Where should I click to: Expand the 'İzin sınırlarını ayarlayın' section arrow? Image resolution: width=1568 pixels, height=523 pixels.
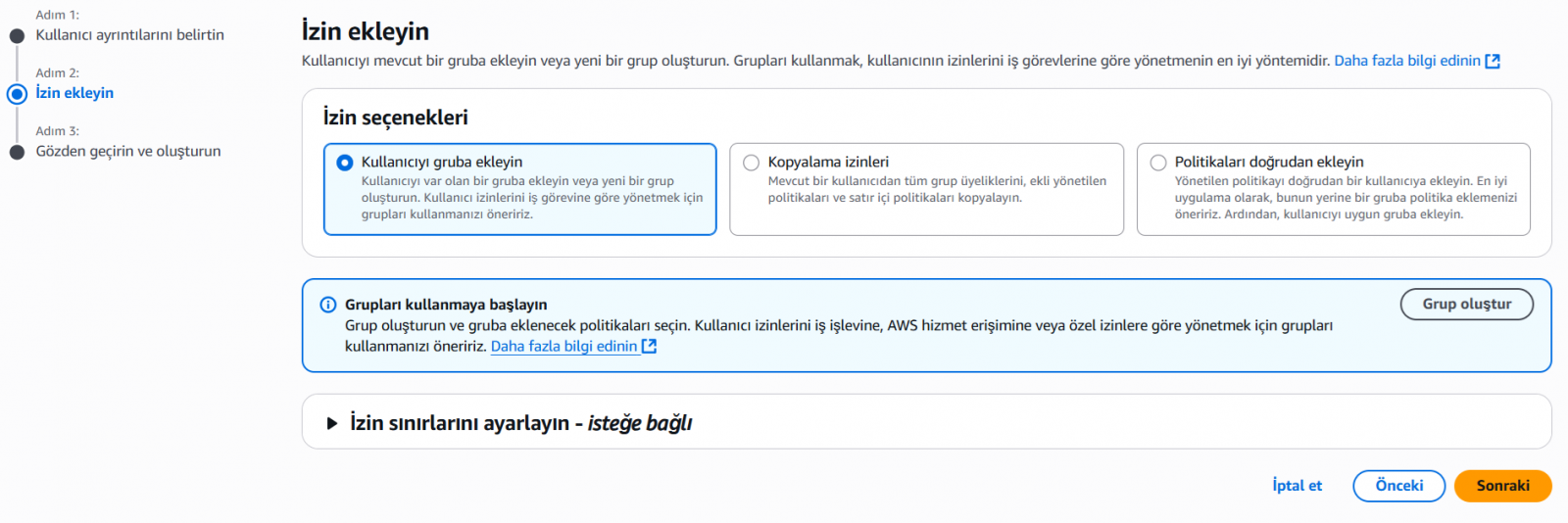point(332,423)
